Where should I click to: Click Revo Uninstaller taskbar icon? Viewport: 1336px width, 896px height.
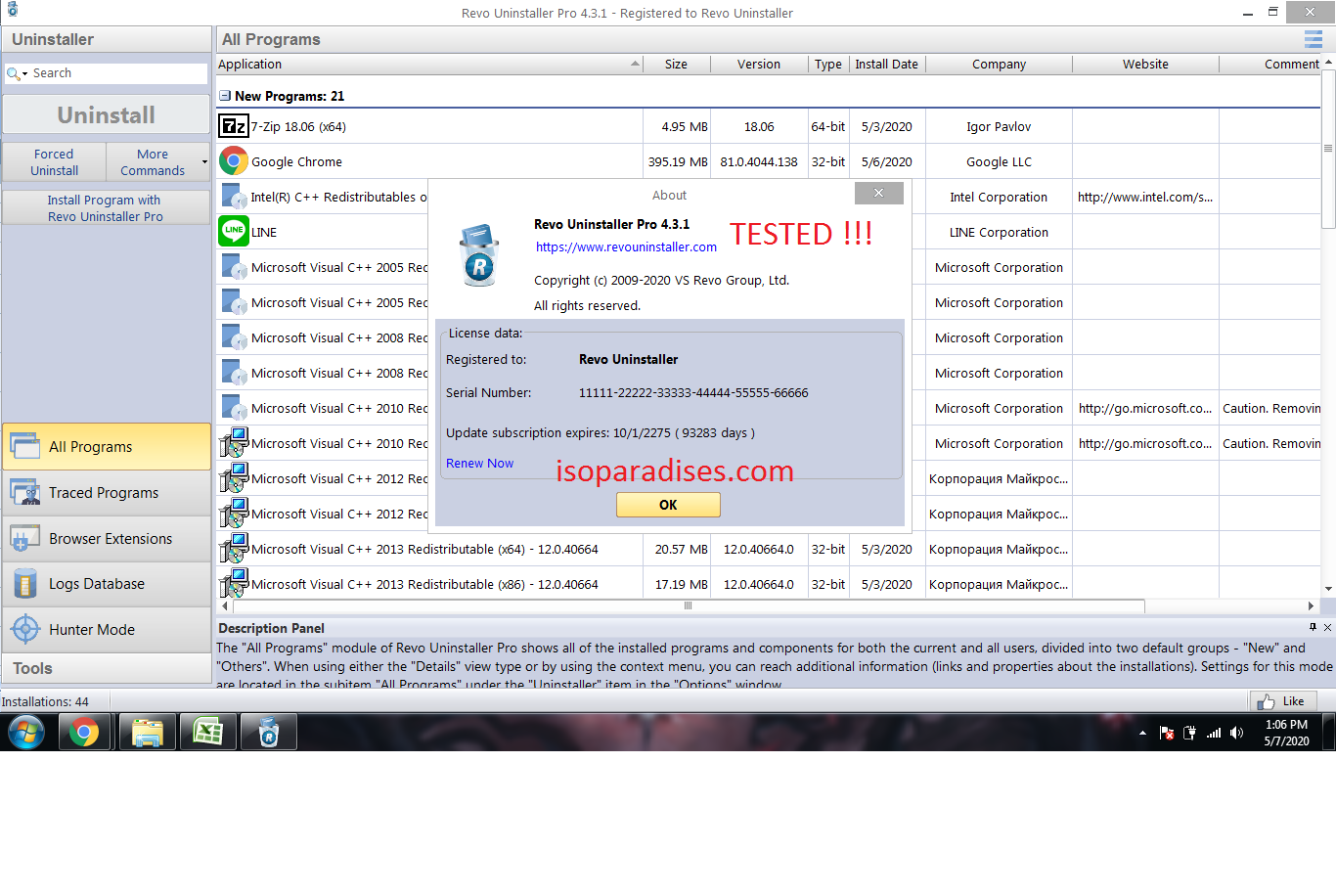268,732
